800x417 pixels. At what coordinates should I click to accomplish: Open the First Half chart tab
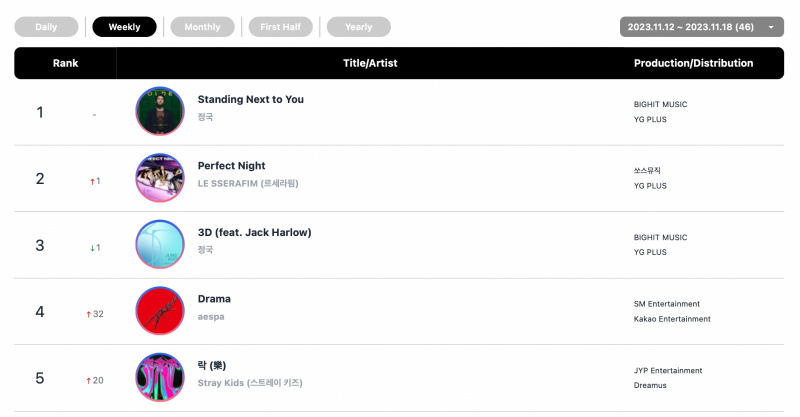pyautogui.click(x=281, y=27)
